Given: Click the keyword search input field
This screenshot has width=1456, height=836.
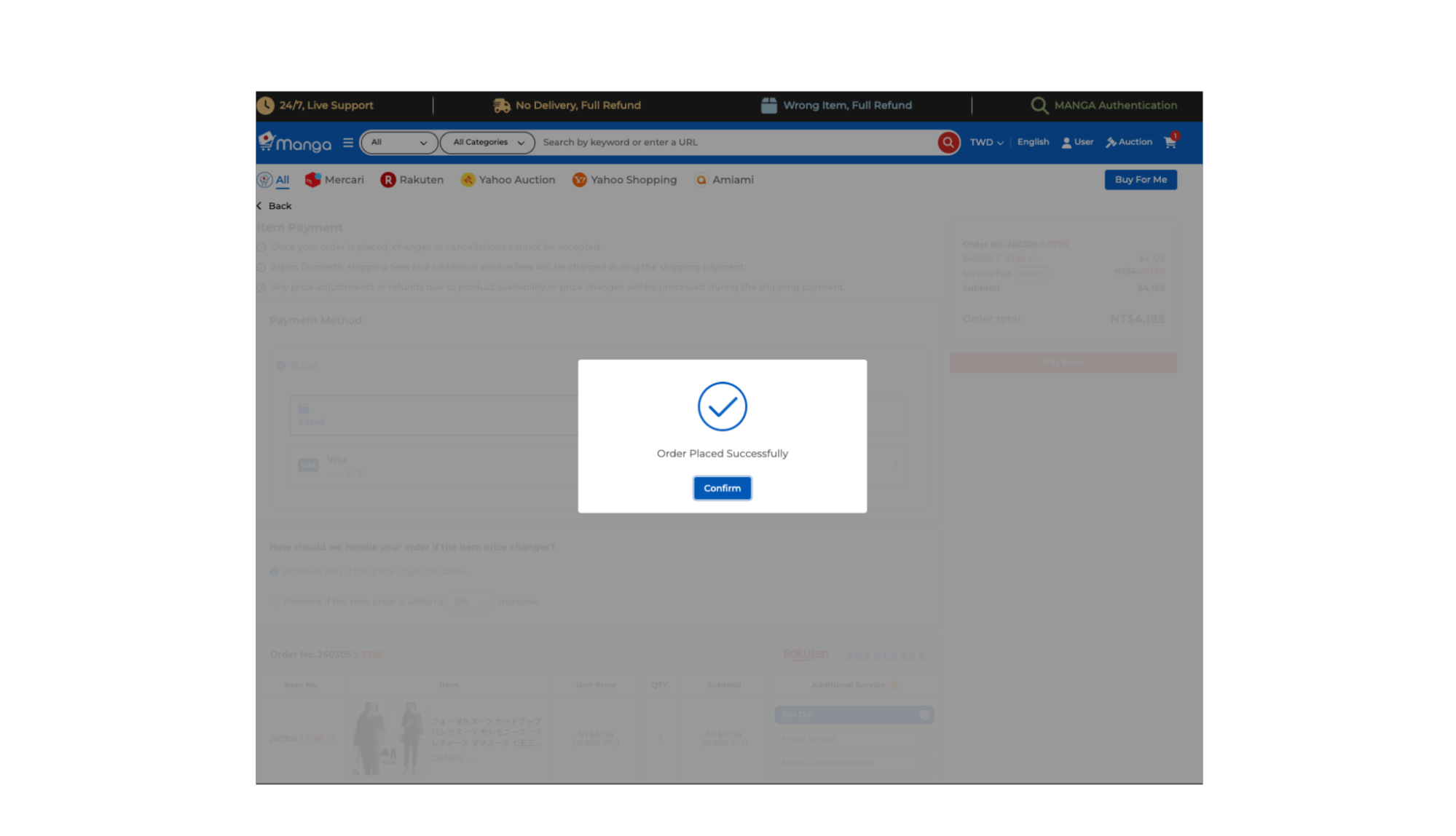Looking at the screenshot, I should pyautogui.click(x=736, y=143).
